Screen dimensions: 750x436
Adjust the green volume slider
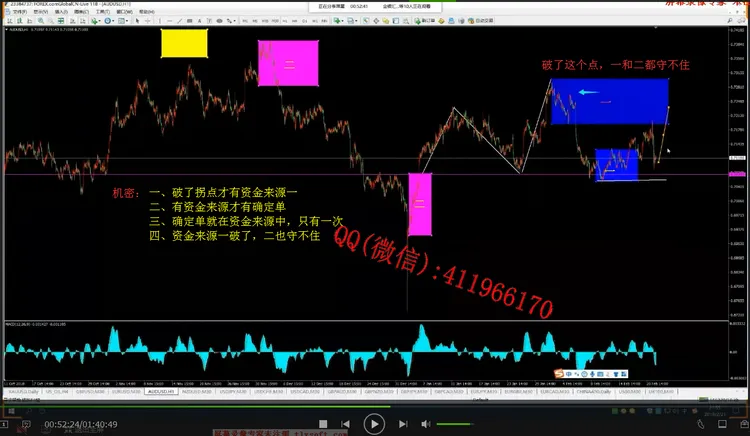[x=454, y=424]
